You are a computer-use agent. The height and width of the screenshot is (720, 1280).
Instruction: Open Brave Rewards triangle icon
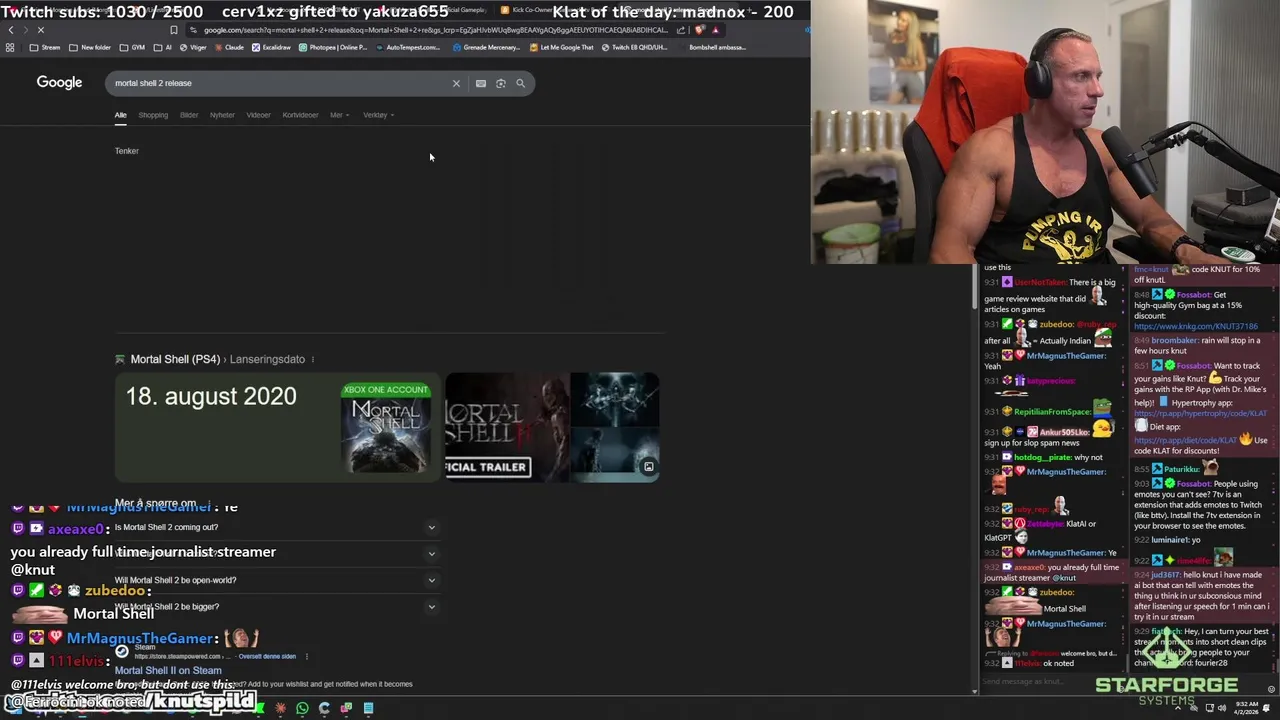coord(715,30)
